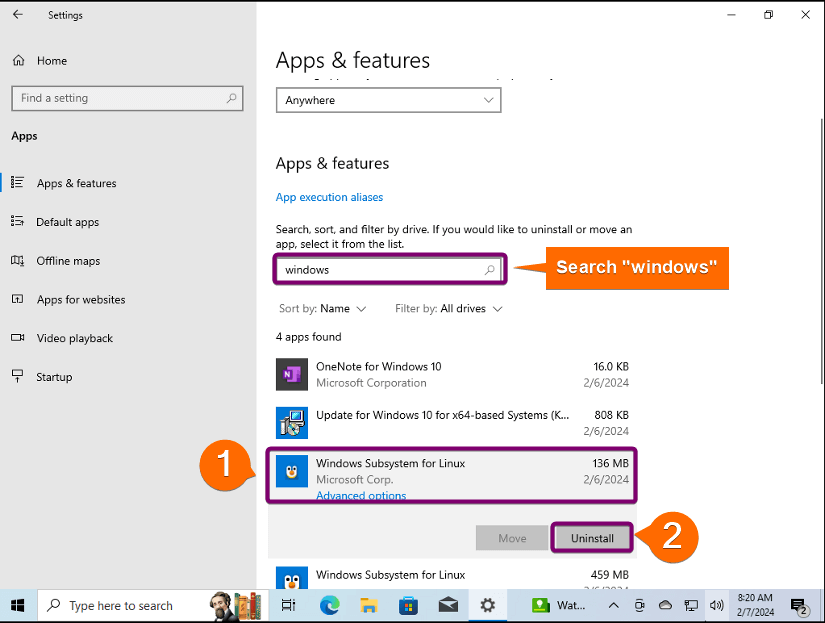This screenshot has width=825, height=623.
Task: Open Startup section
Action: [x=54, y=377]
